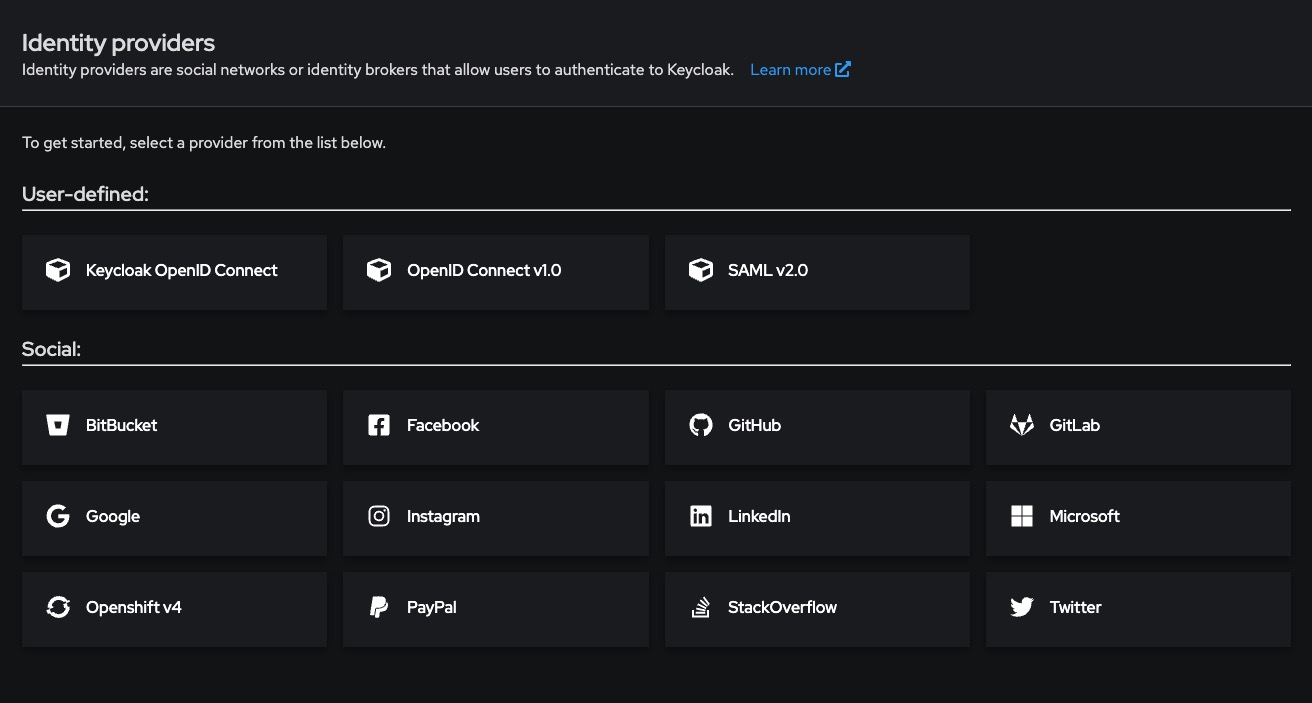
Task: Click the StackOverflow stack icon
Action: (701, 607)
